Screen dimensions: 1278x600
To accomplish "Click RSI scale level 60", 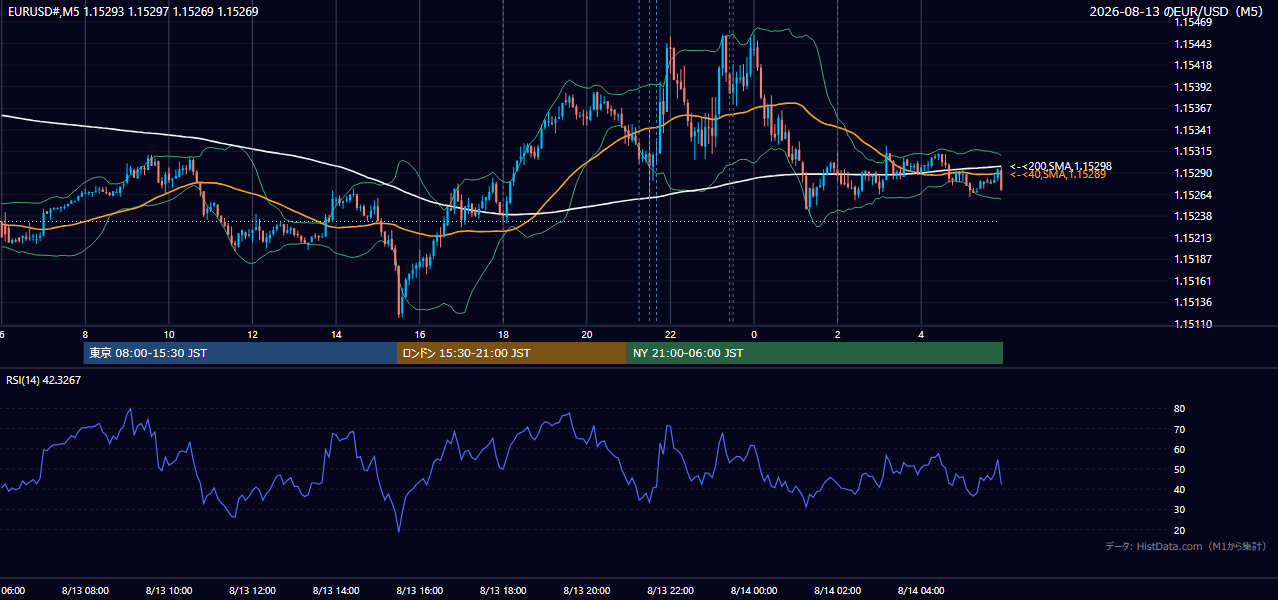I will click(1179, 449).
